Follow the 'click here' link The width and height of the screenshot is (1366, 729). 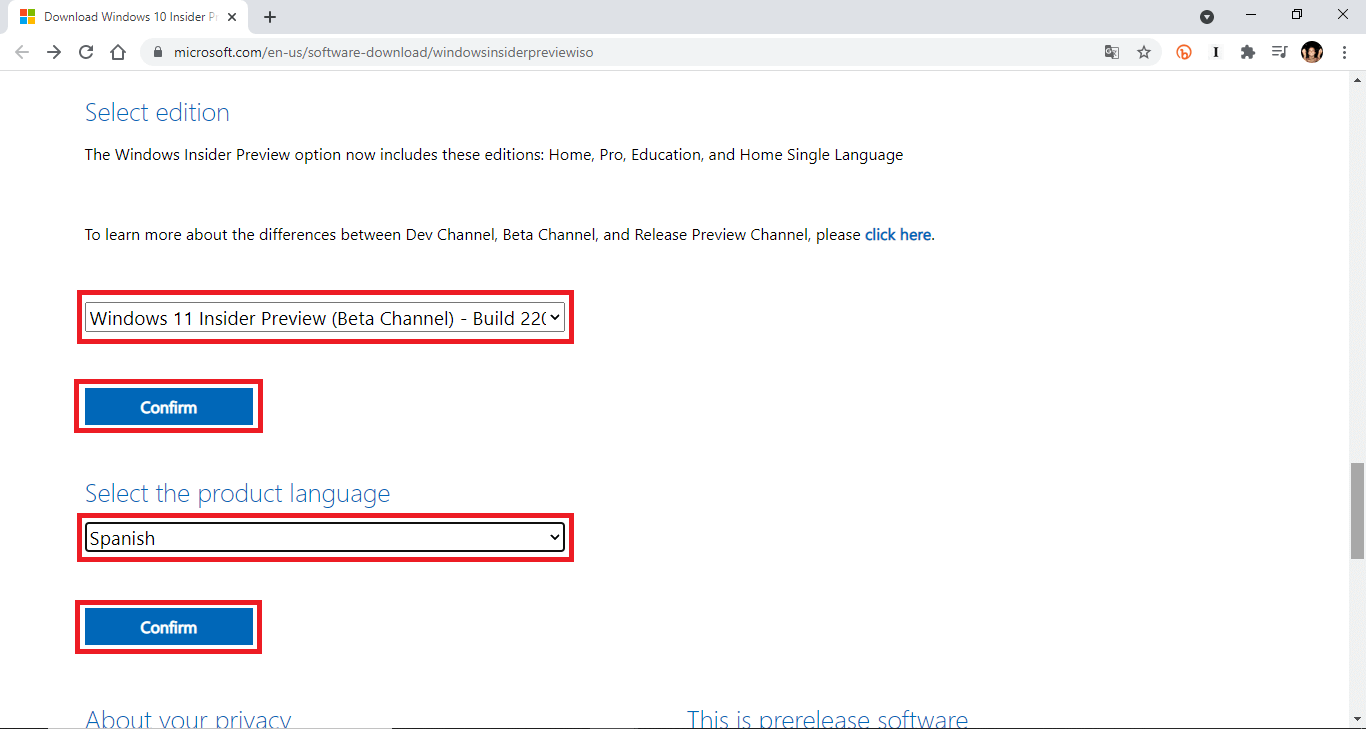(898, 235)
